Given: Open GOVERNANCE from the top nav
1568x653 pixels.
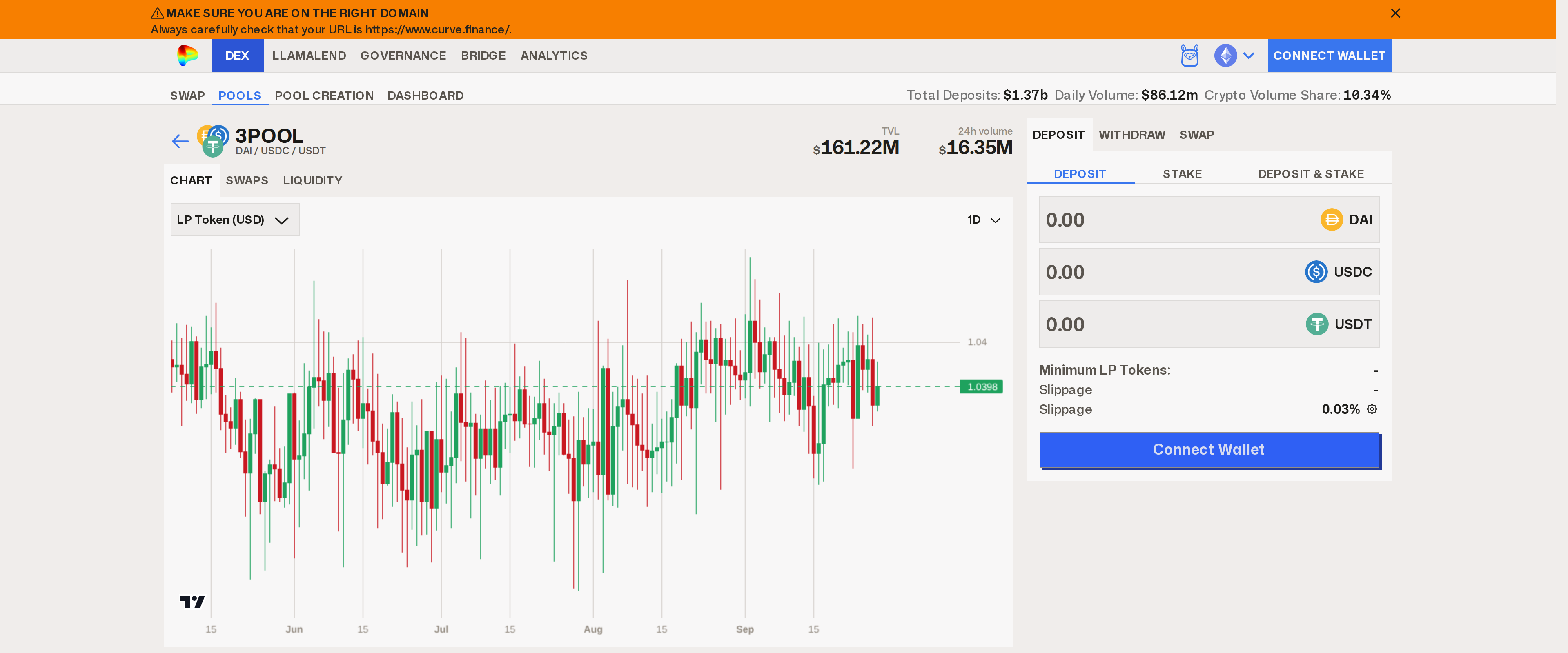Looking at the screenshot, I should tap(403, 56).
